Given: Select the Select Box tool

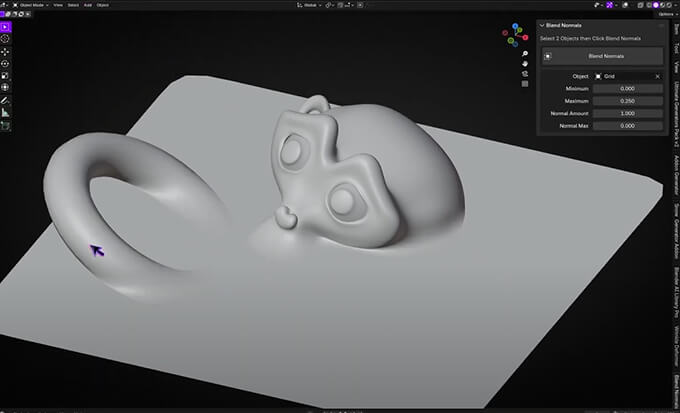Looking at the screenshot, I should coord(5,27).
